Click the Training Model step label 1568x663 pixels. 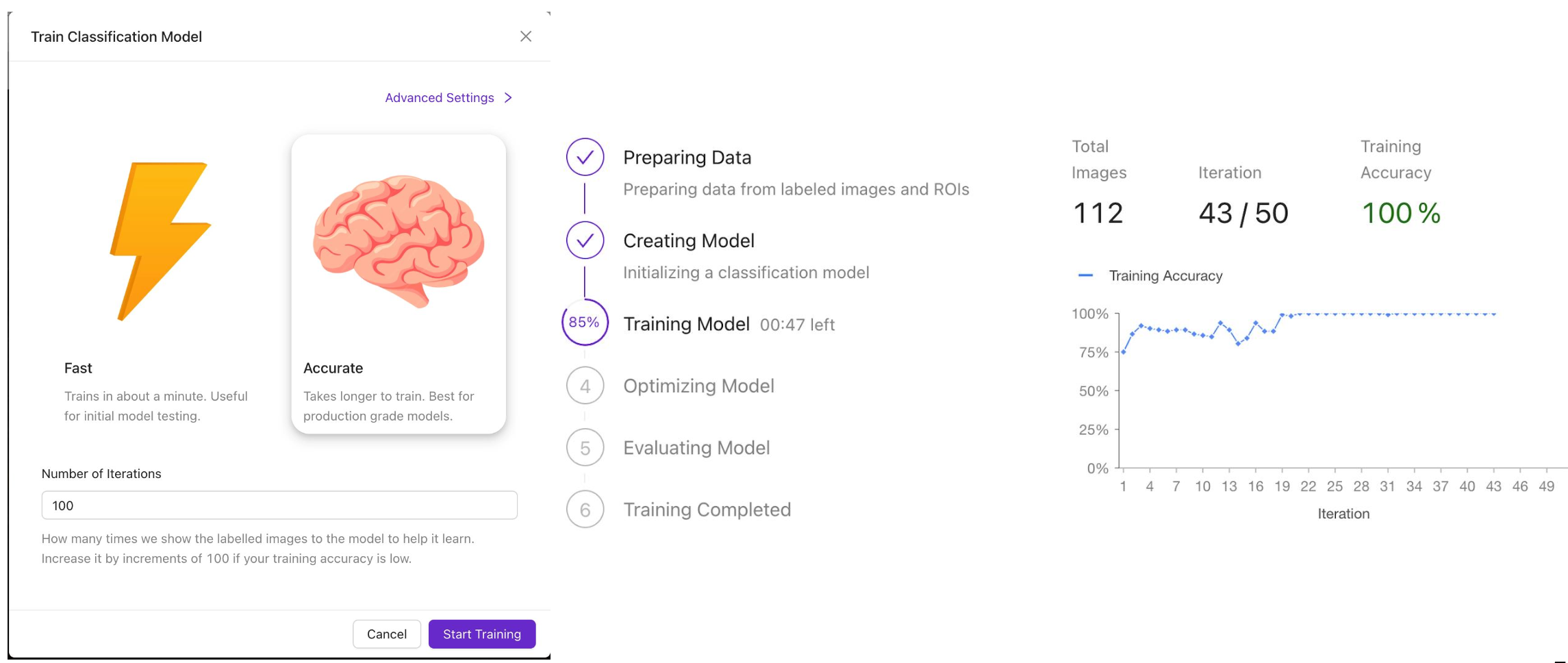tap(686, 324)
